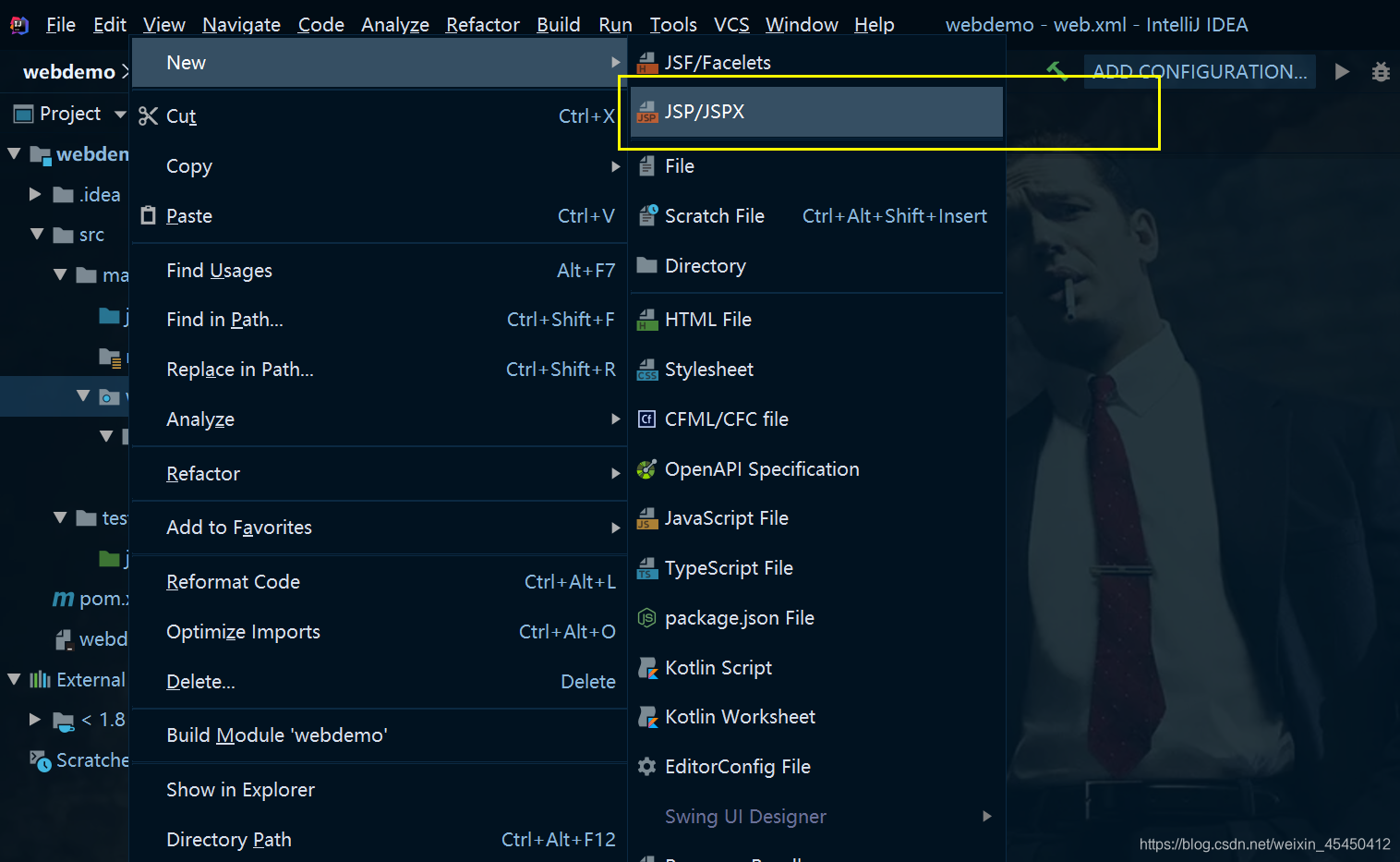Click the JavaScript File icon
This screenshot has height=862, width=1400.
(647, 518)
